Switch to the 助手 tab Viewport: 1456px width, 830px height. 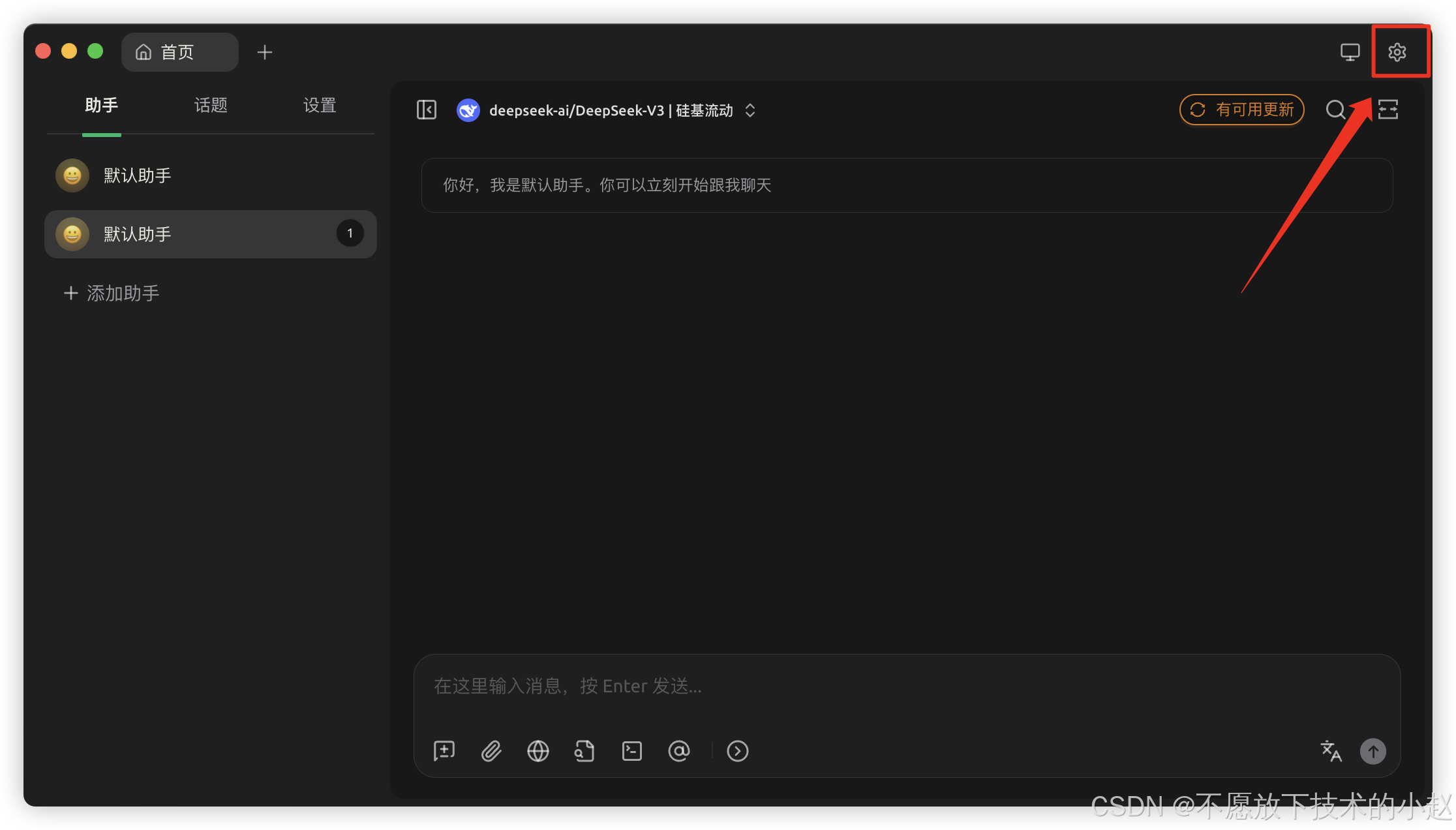[102, 105]
